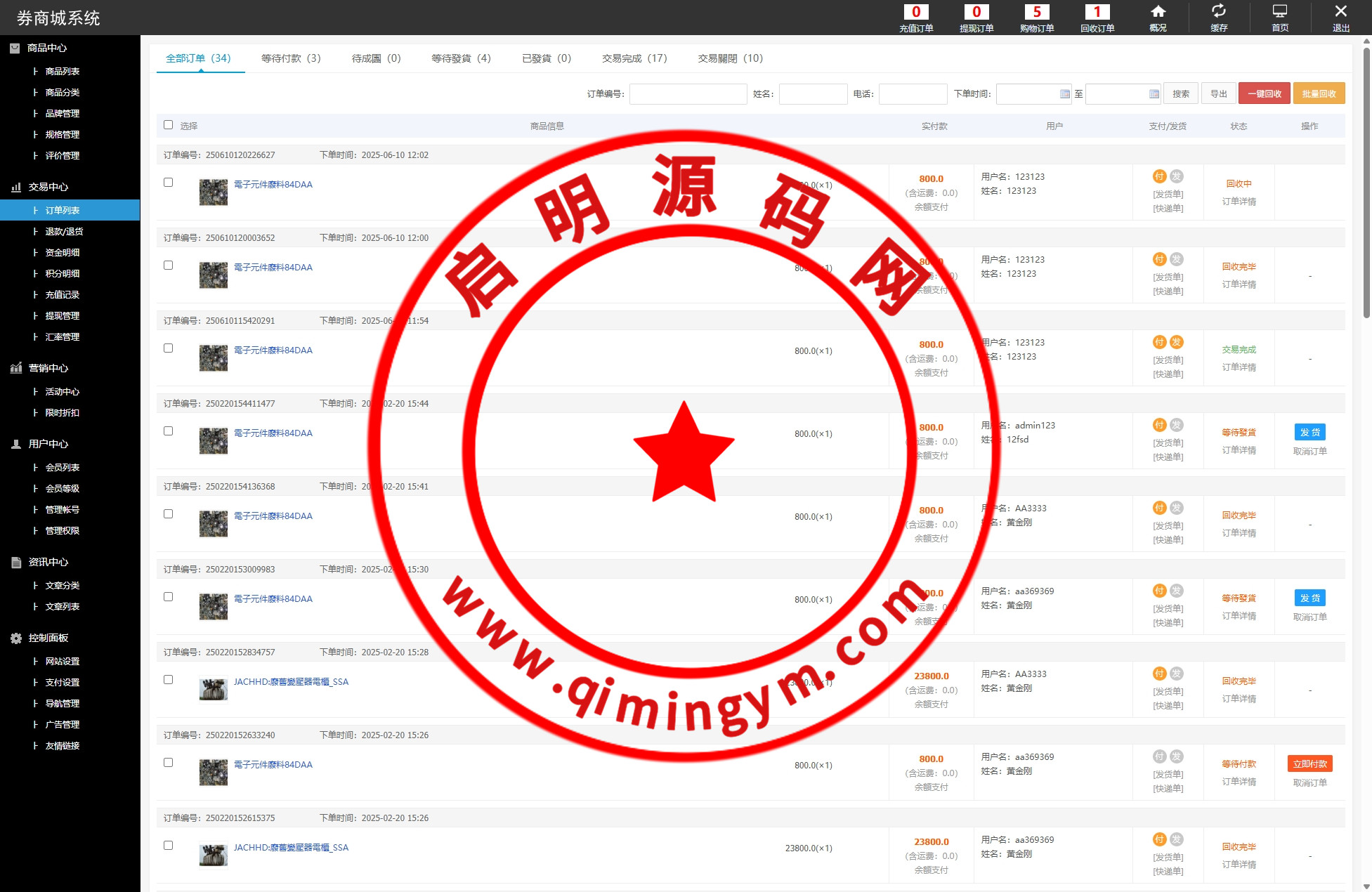Check the box for order 250610120226627
1372x892 pixels.
coord(168,183)
